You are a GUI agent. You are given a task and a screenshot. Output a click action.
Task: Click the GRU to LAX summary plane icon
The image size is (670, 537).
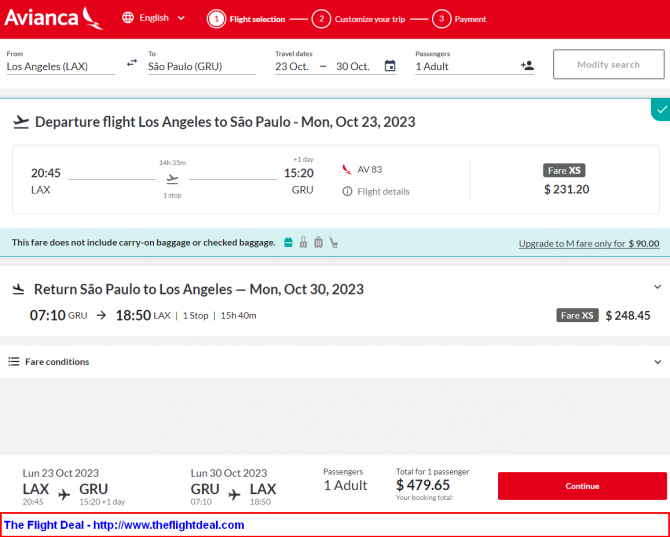pos(235,495)
